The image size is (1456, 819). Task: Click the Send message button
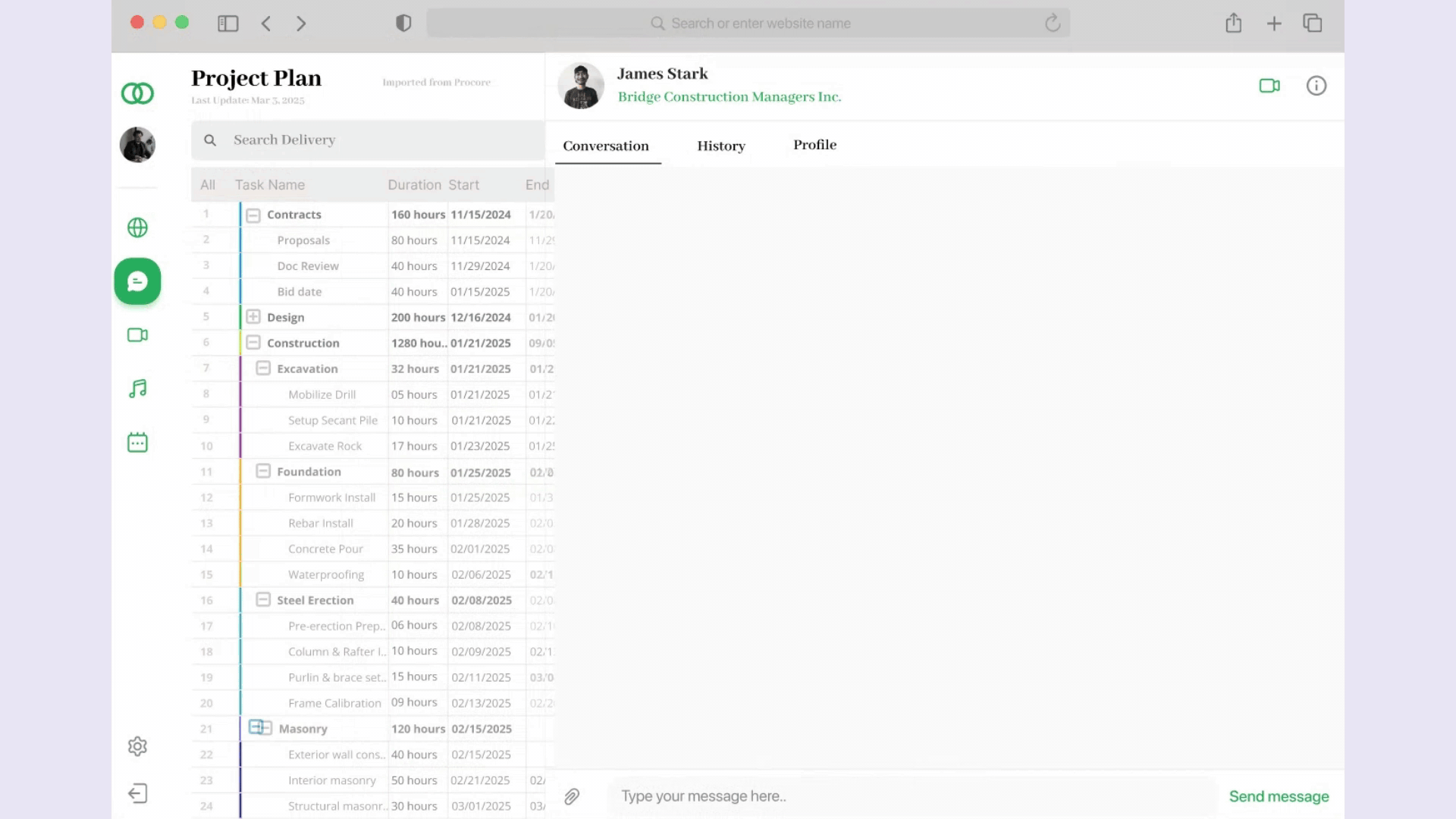point(1279,796)
